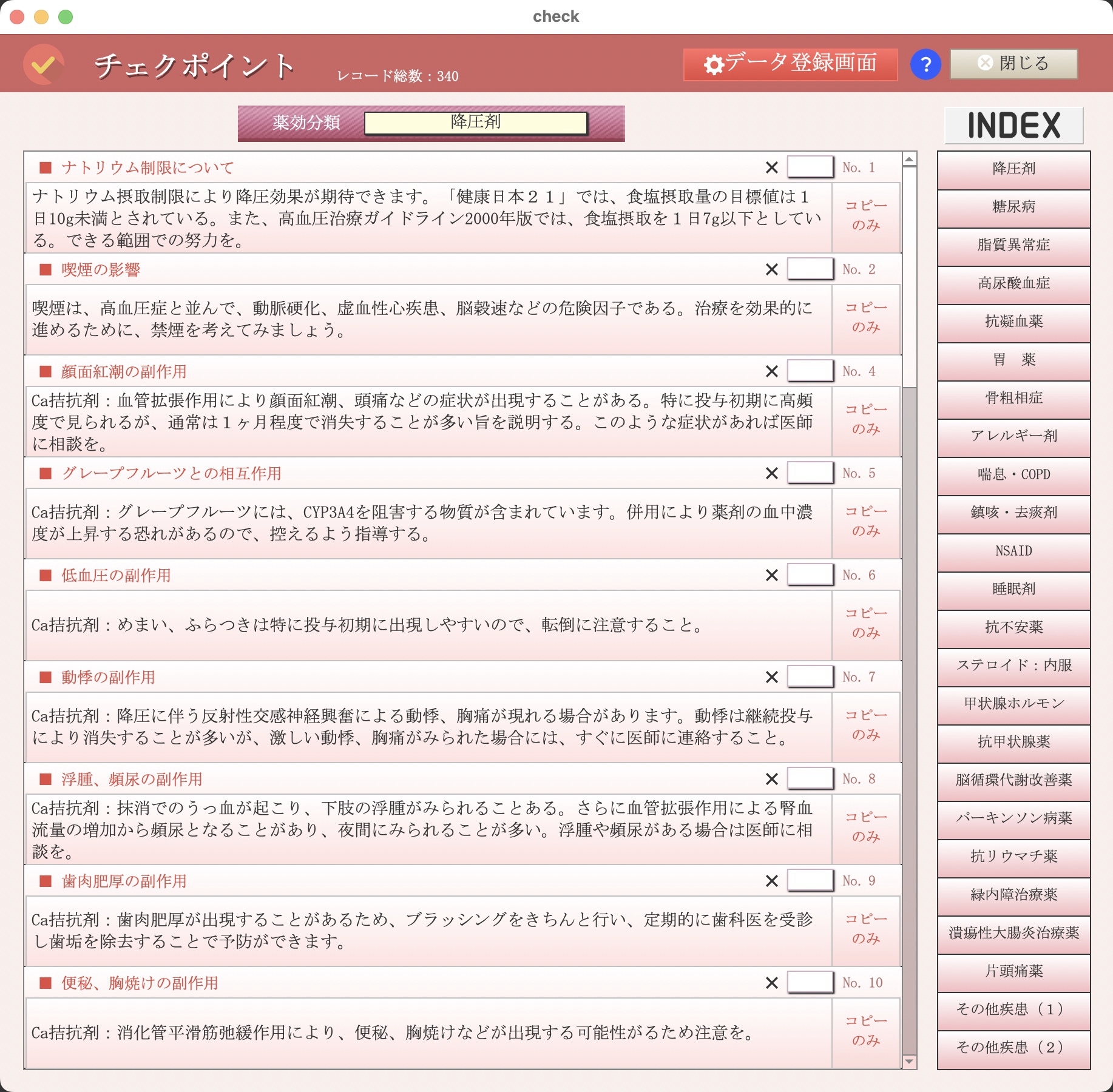The width and height of the screenshot is (1113, 1092).
Task: Click the 薬効分類 field showing 降圧剤
Action: pyautogui.click(x=475, y=123)
